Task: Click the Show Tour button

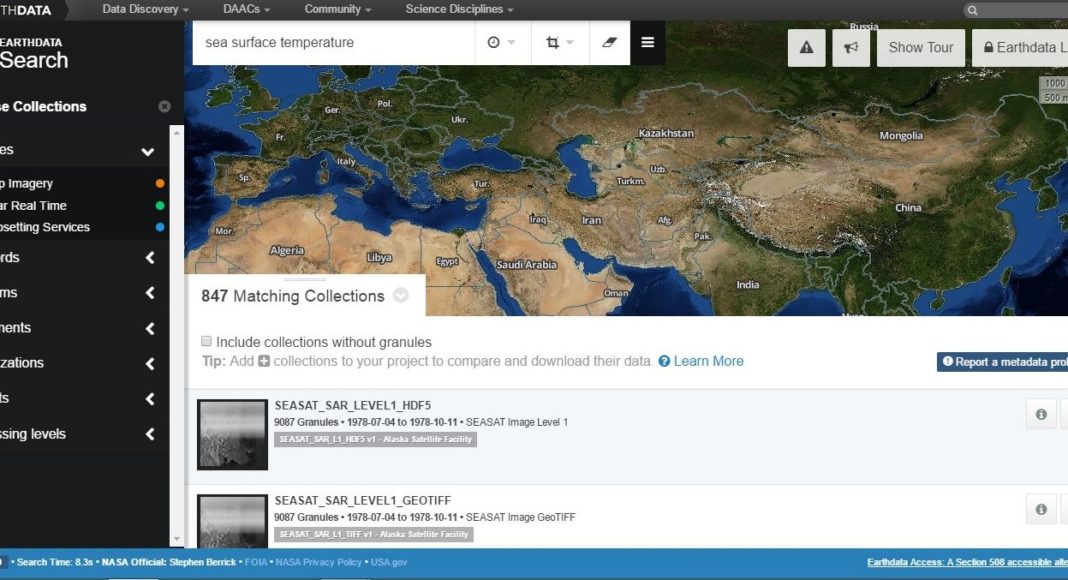Action: [920, 47]
